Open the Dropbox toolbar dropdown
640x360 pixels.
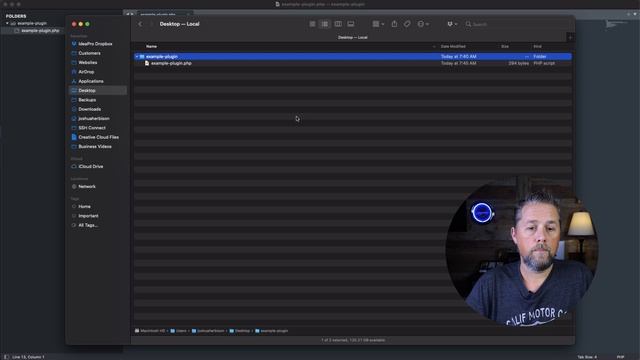coord(452,24)
